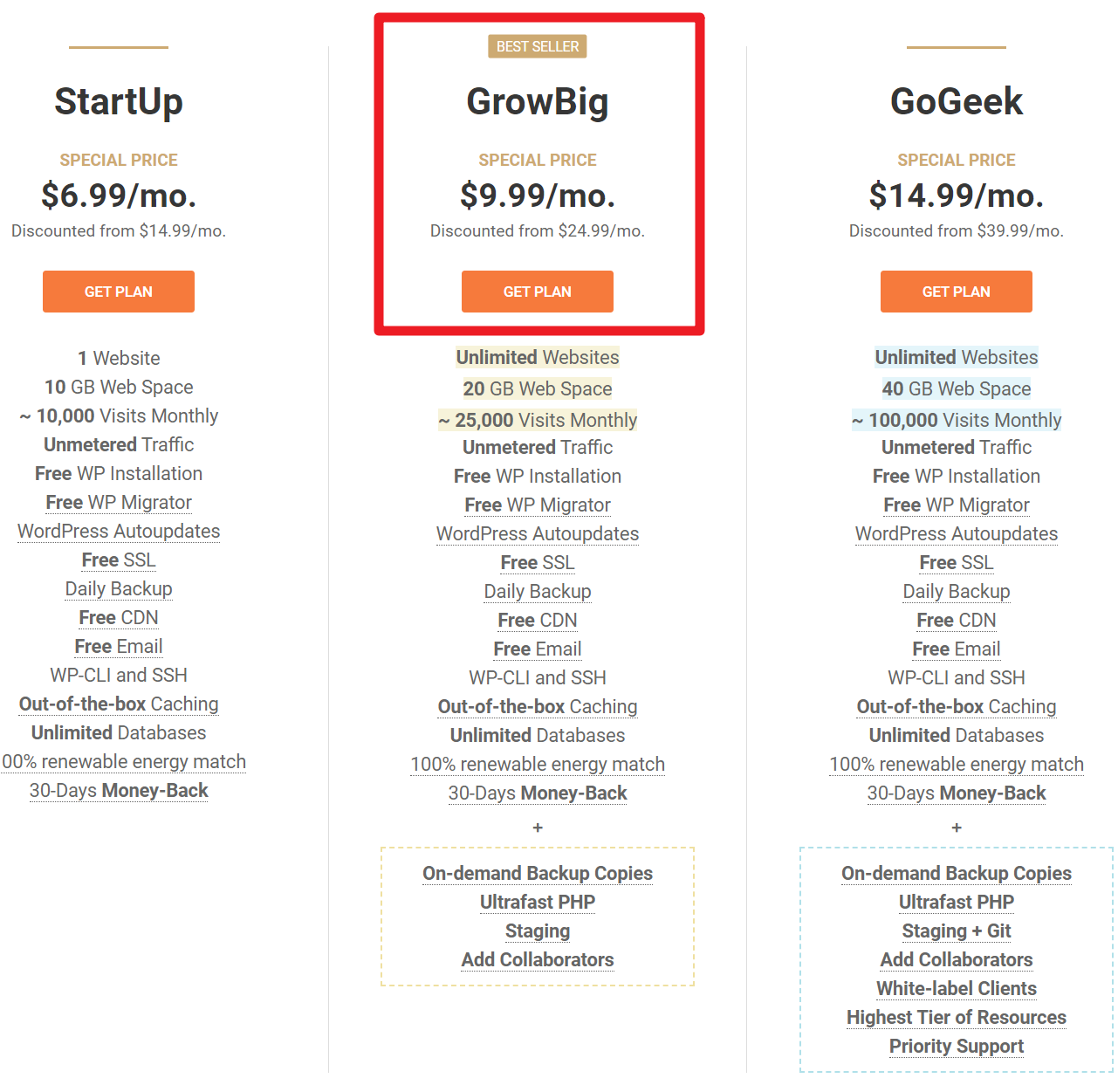Click Free SSL in GrowBig column
1118x1092 pixels.
[x=538, y=563]
